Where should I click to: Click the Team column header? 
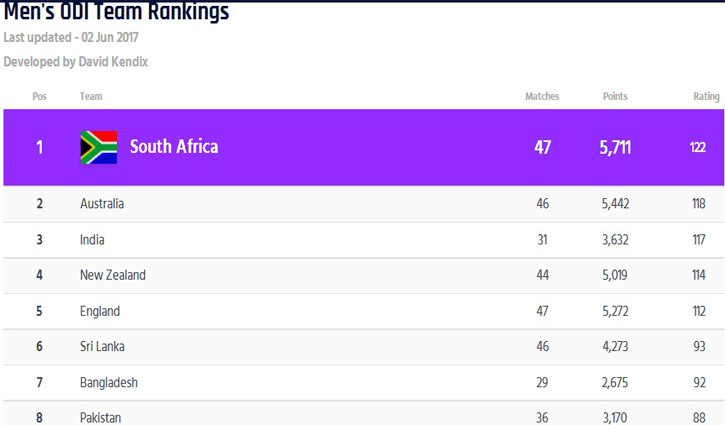pyautogui.click(x=91, y=96)
